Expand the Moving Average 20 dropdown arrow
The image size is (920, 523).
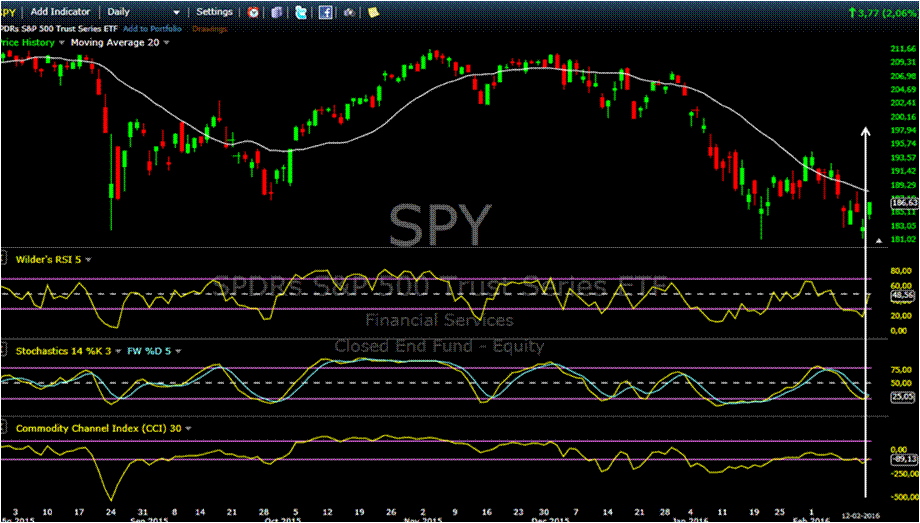click(x=167, y=43)
